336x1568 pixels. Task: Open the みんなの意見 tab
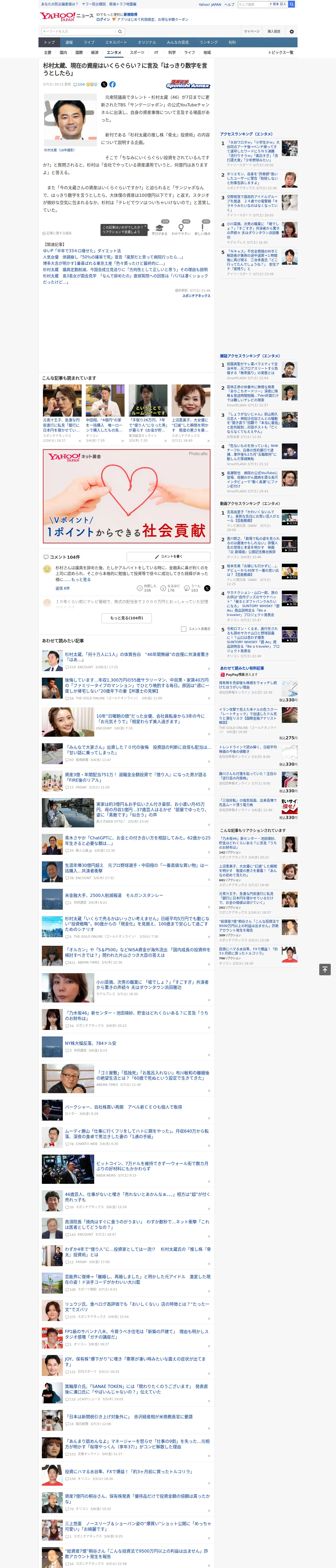click(177, 43)
